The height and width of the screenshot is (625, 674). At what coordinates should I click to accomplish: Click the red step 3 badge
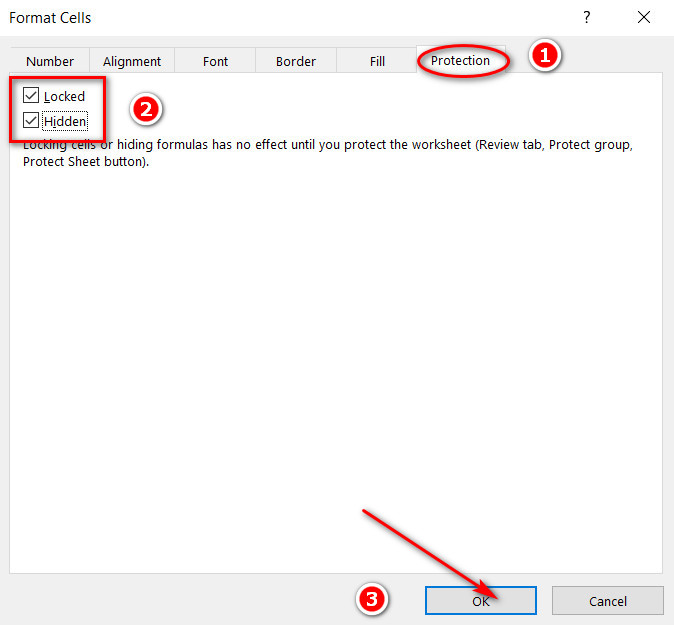point(371,599)
